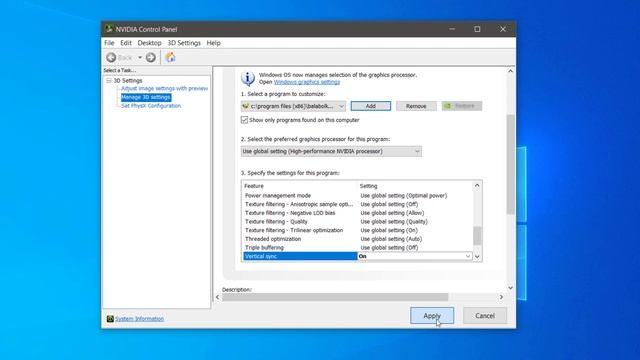Close the NVIDIA Control Panel window
This screenshot has width=640, height=360.
click(503, 29)
